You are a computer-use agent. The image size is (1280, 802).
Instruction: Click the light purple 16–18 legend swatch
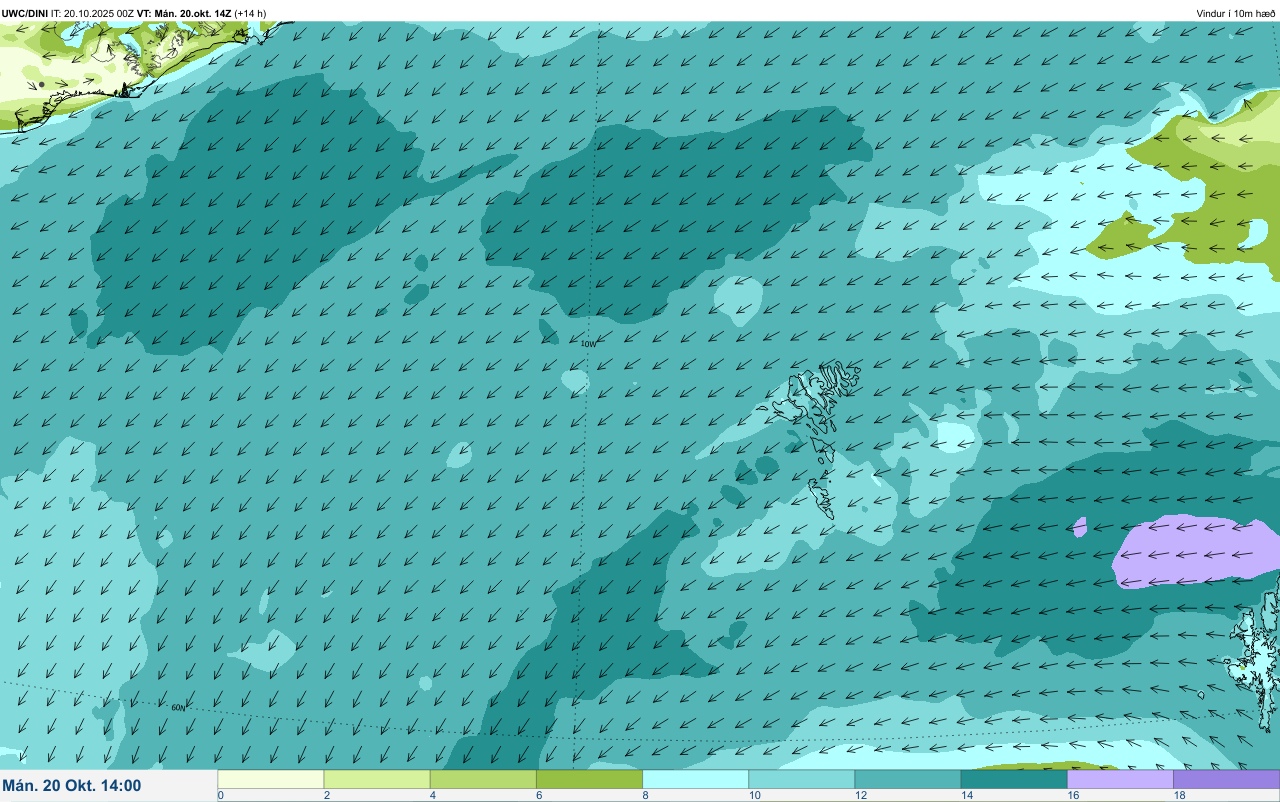(x=1120, y=779)
